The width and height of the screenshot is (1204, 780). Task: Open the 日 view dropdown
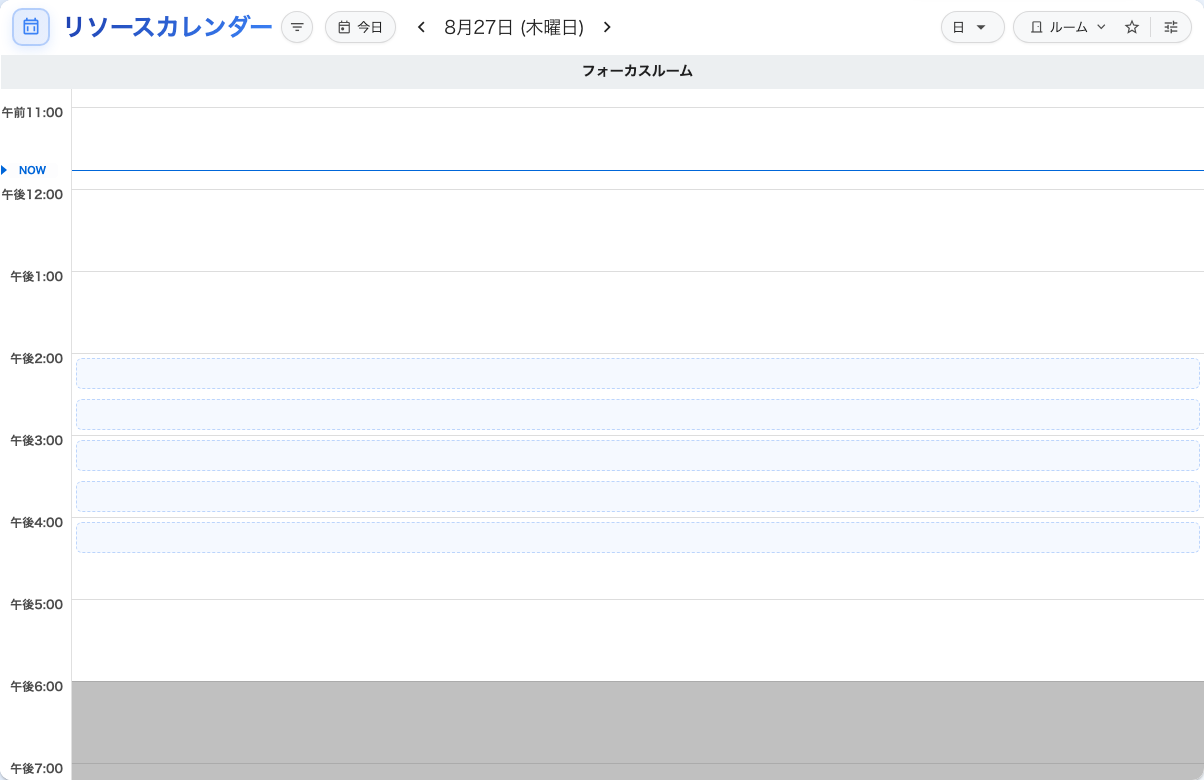972,27
